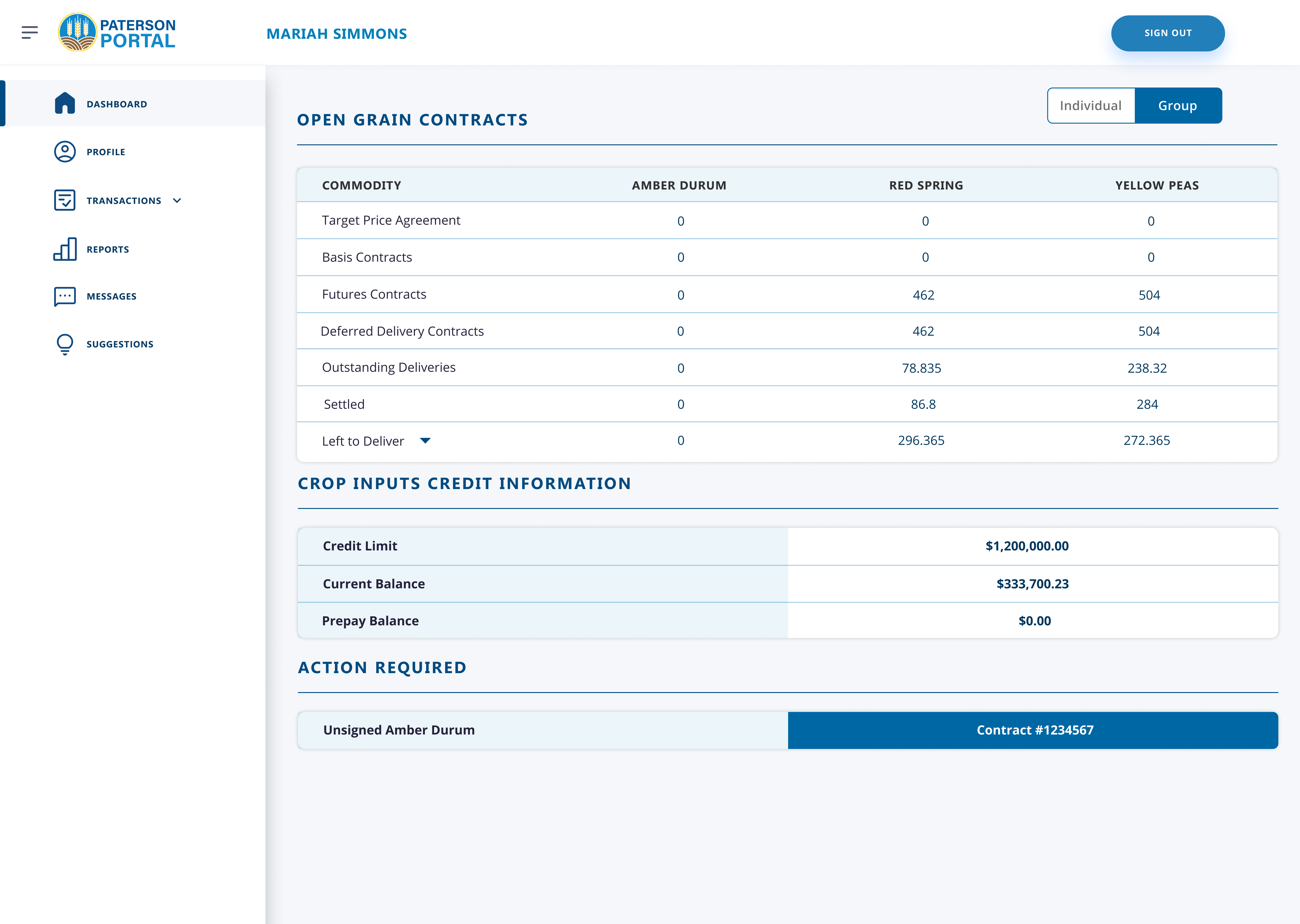Click the Suggestions lightbulb icon
1300x924 pixels.
64,344
